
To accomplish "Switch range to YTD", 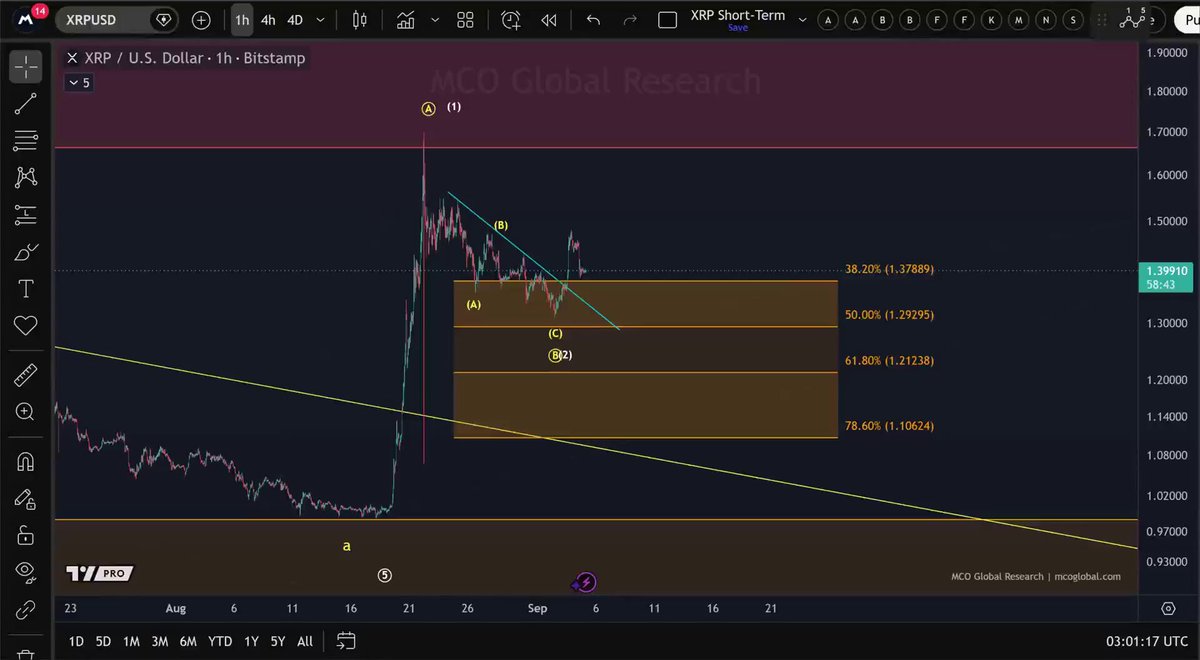I will (220, 641).
